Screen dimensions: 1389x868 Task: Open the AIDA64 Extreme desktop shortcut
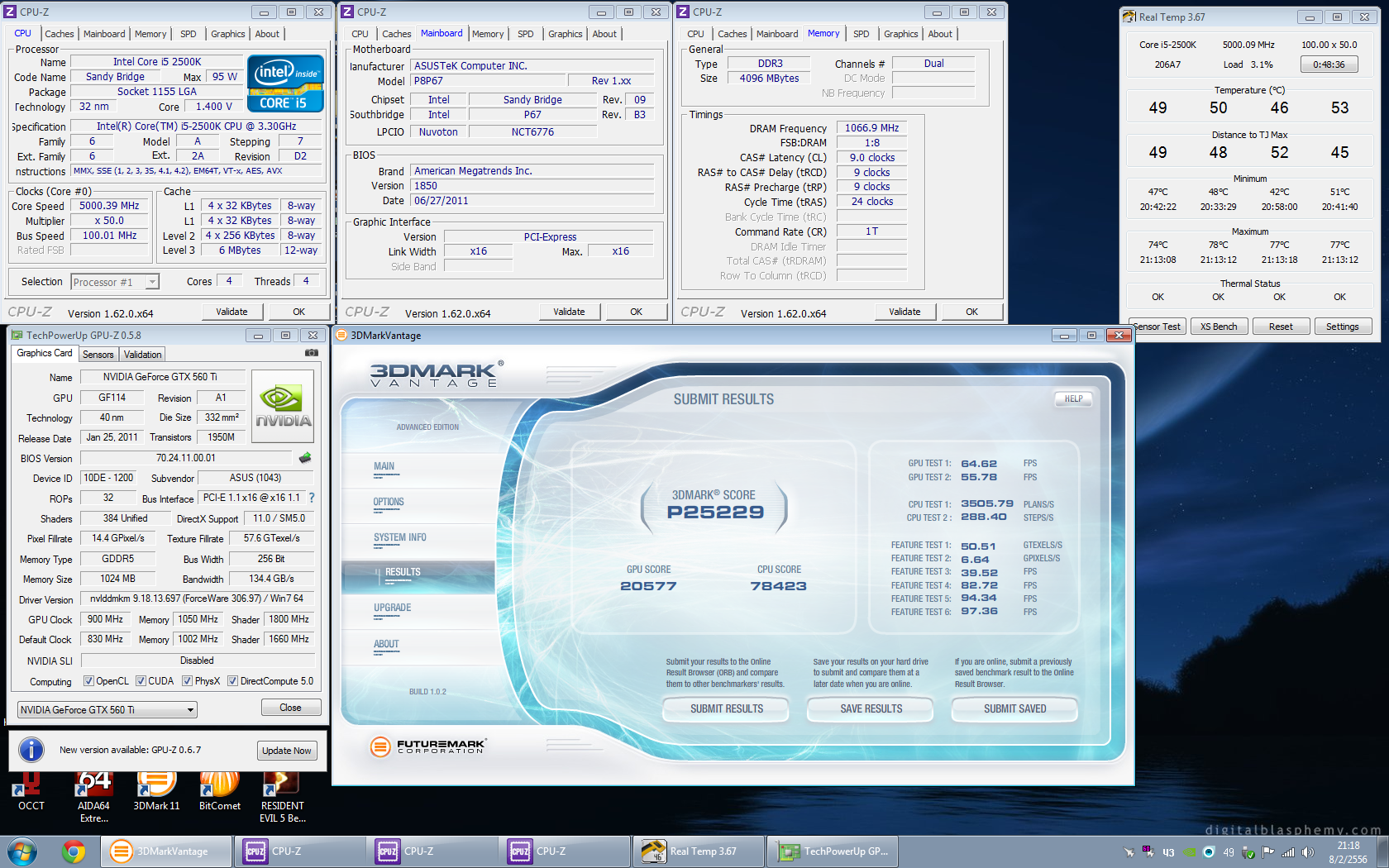93,798
